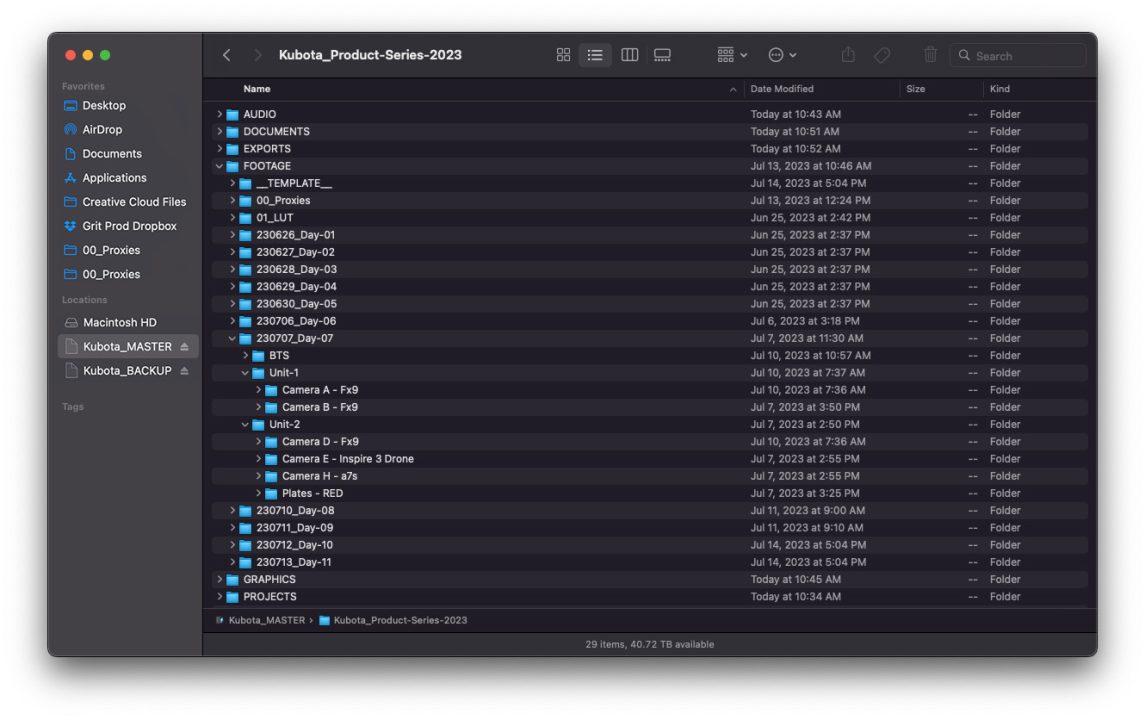Collapse the 230707_Day-07 folder
This screenshot has height=720, width=1145.
pyautogui.click(x=232, y=338)
